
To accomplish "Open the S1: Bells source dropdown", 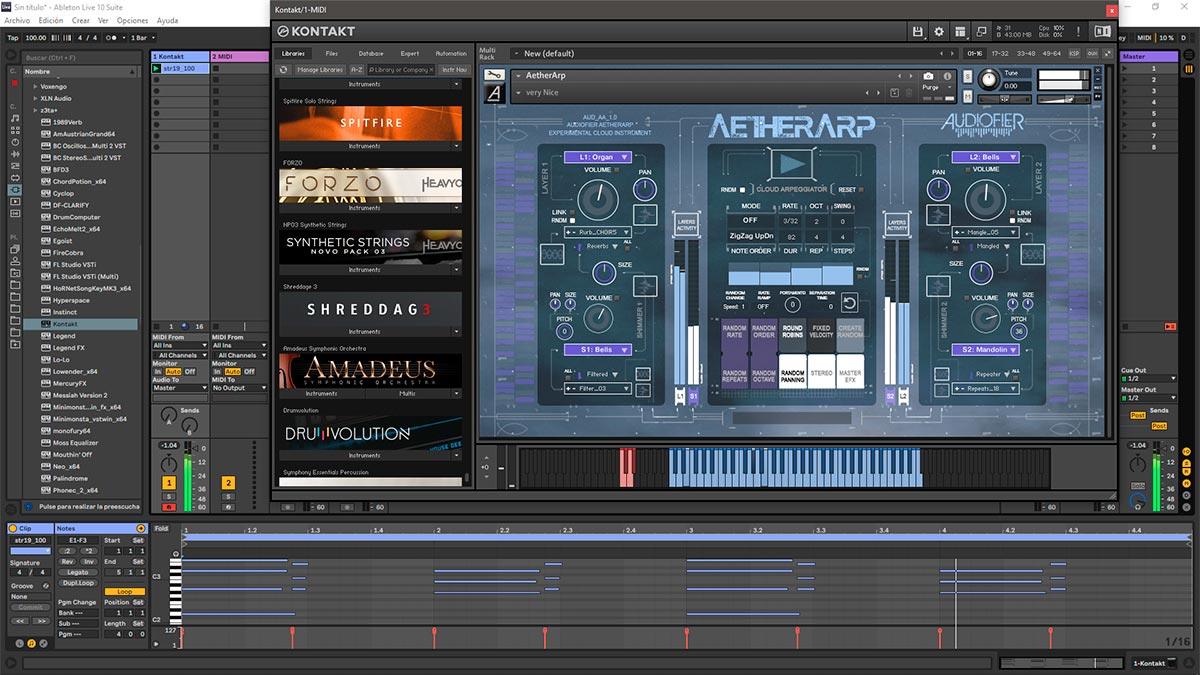I will [599, 350].
